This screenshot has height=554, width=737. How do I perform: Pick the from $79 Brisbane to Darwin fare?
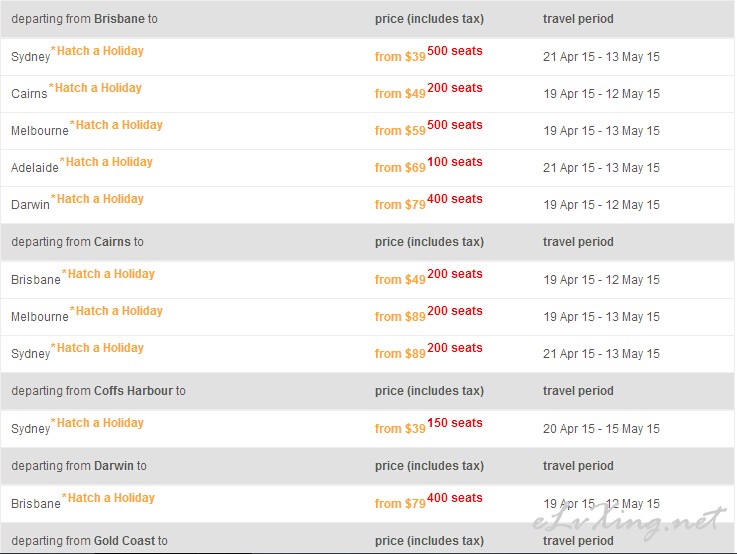point(400,205)
